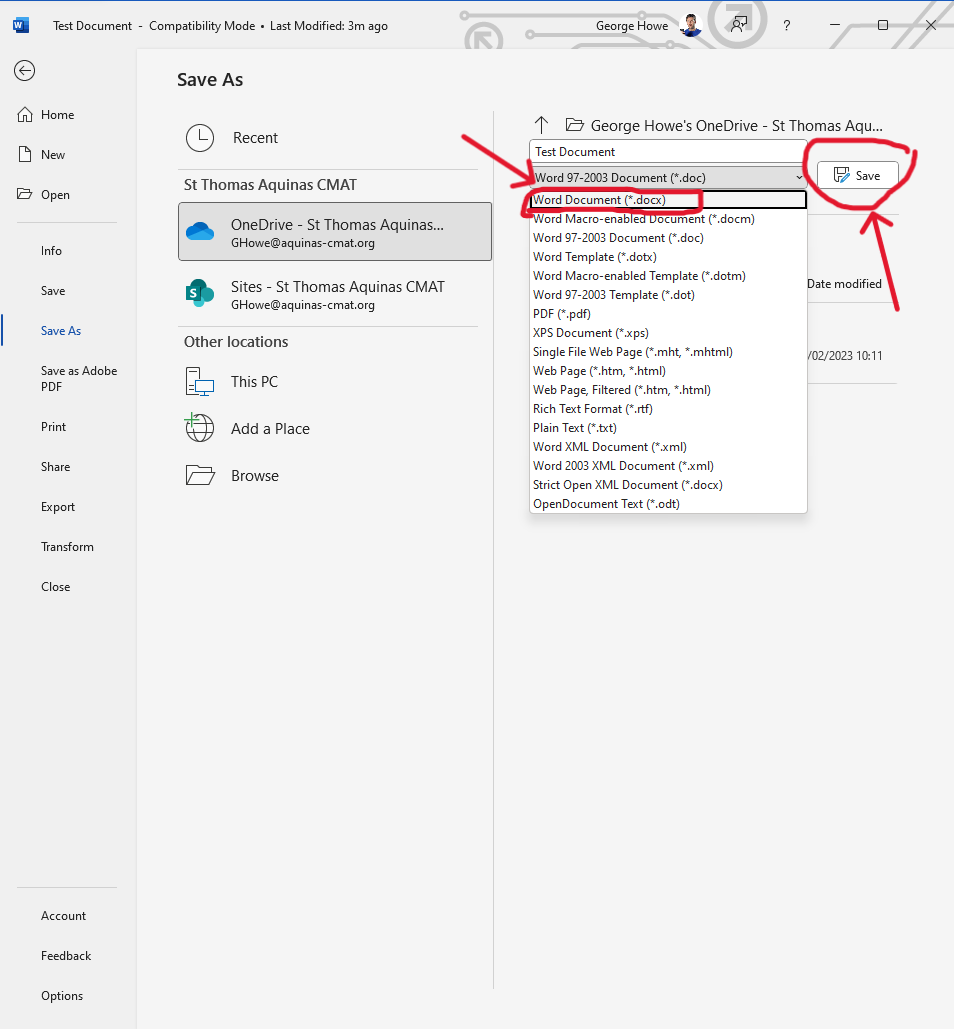Click the This PC computer icon
The width and height of the screenshot is (954, 1029).
(200, 382)
